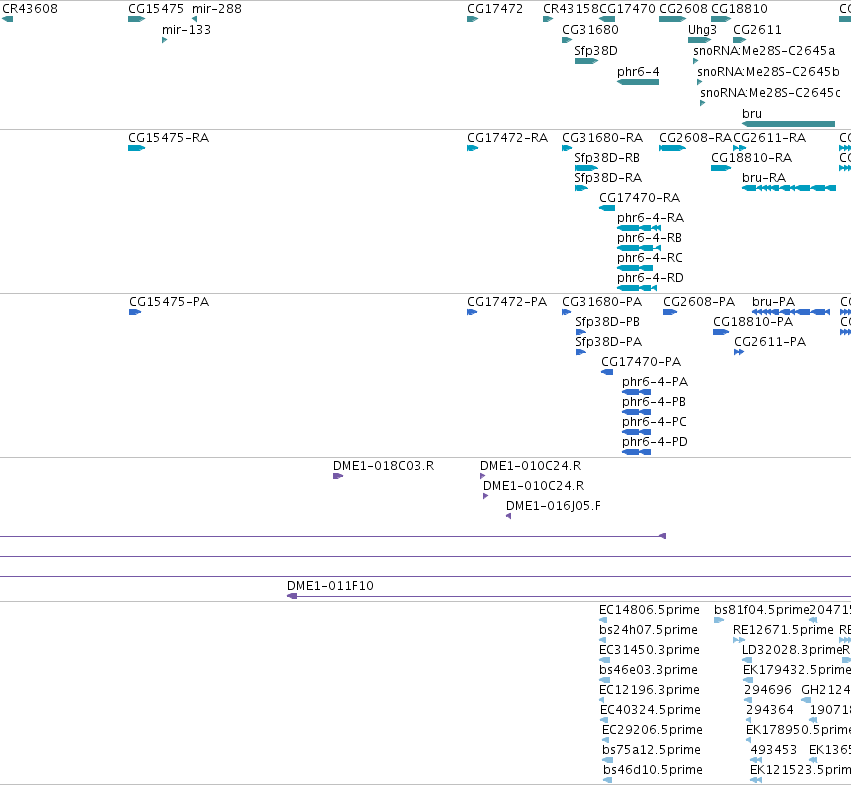Click the CG18810-RA transcript label
851x785 pixels.
751,158
